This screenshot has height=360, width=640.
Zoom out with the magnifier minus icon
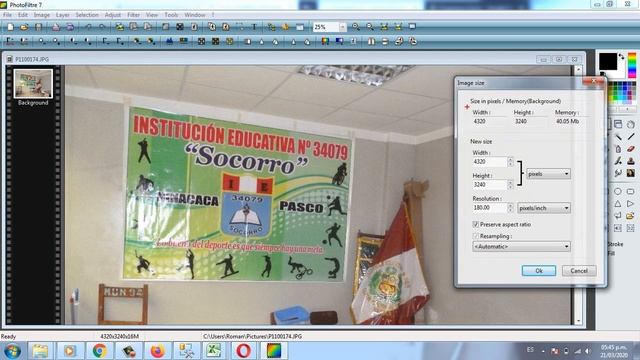[370, 27]
